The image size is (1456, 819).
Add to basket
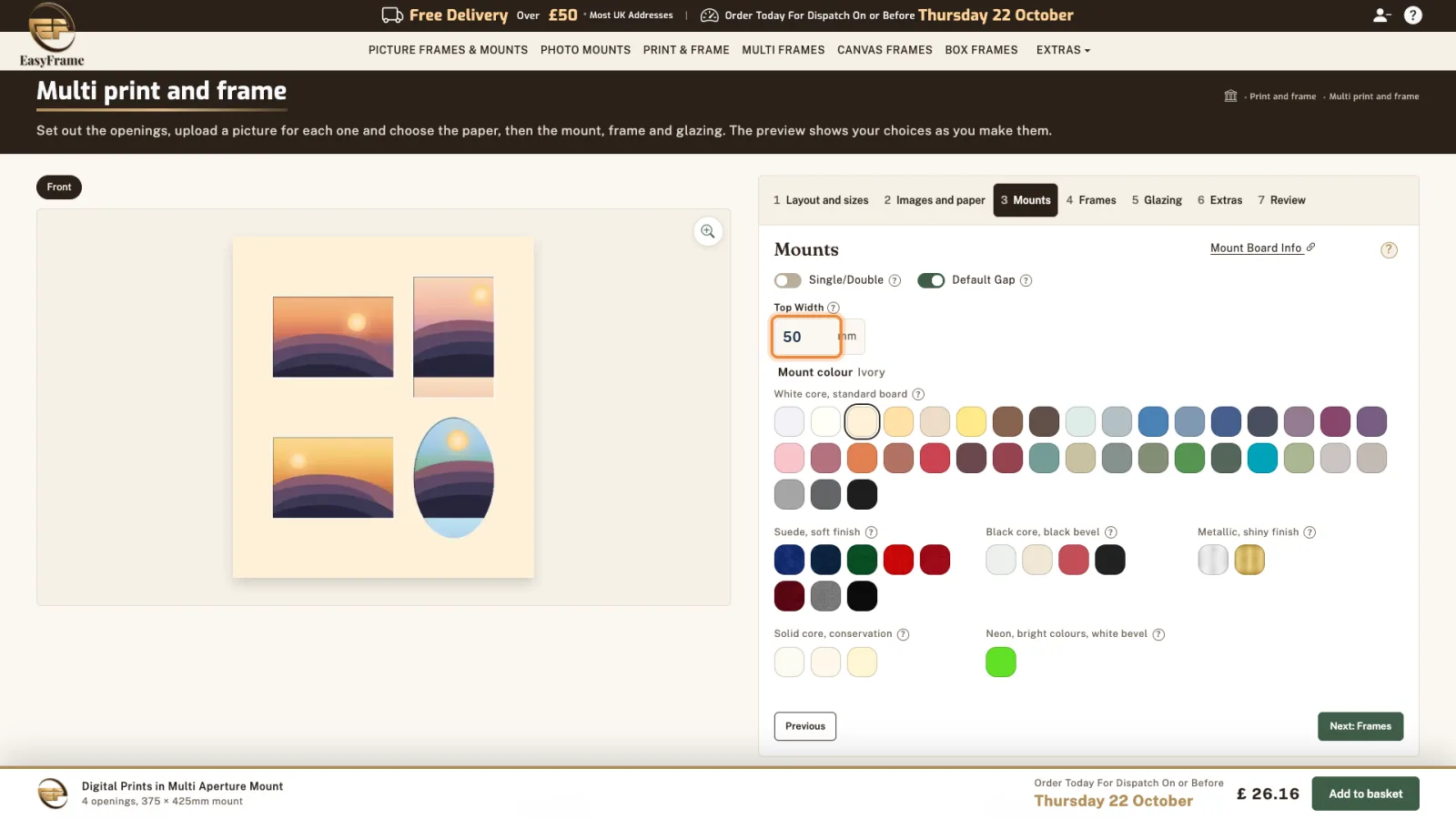pos(1365,794)
